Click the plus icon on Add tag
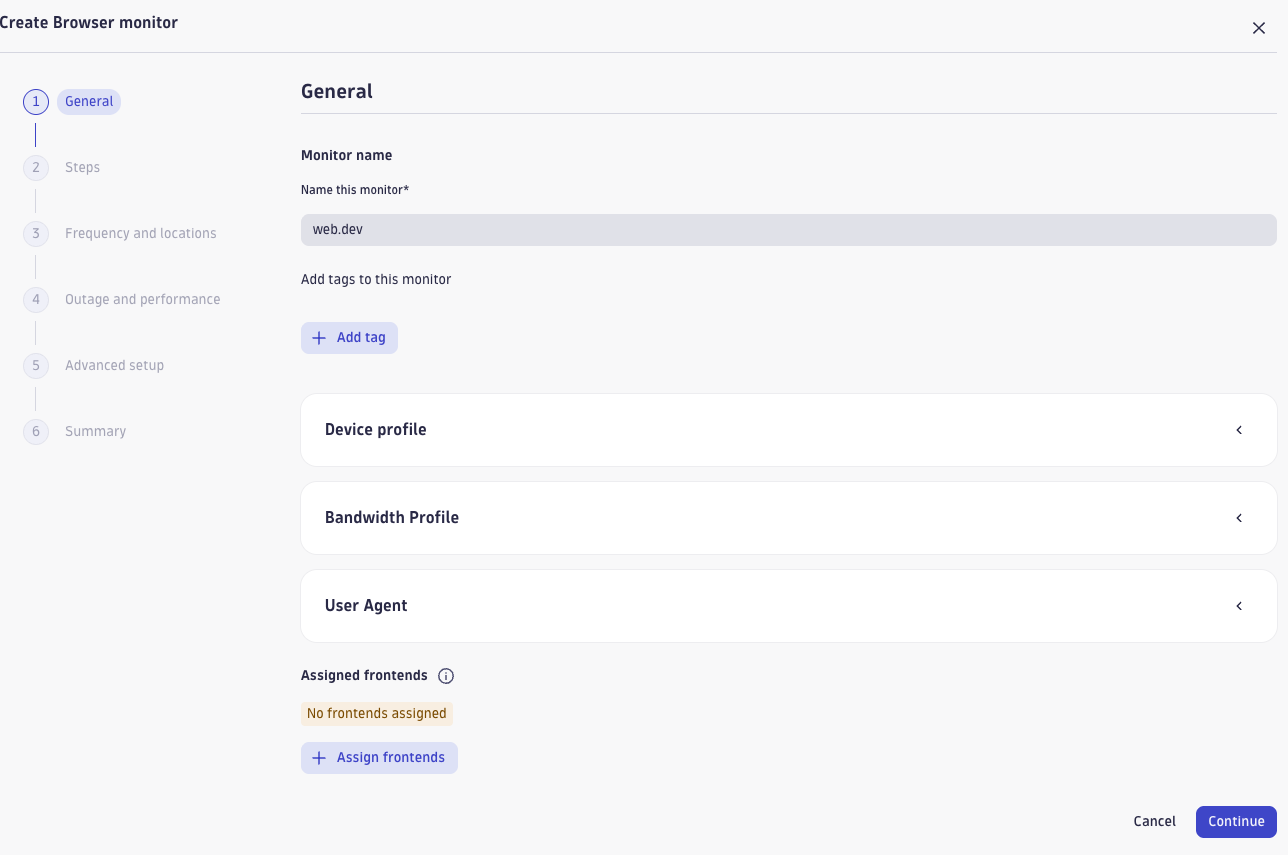The width and height of the screenshot is (1288, 855). click(319, 337)
